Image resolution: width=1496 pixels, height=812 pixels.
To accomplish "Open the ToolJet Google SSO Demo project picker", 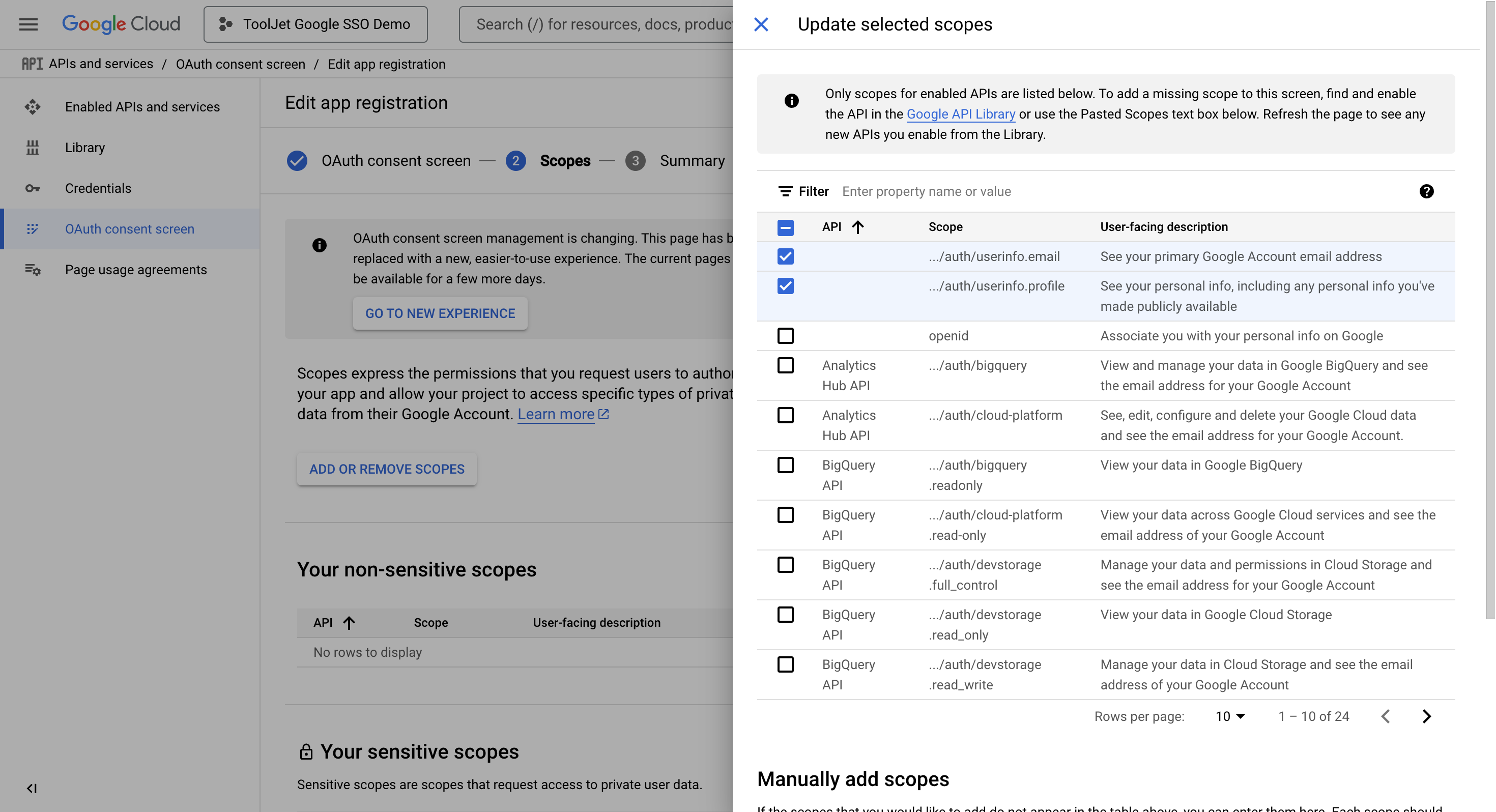I will (315, 24).
